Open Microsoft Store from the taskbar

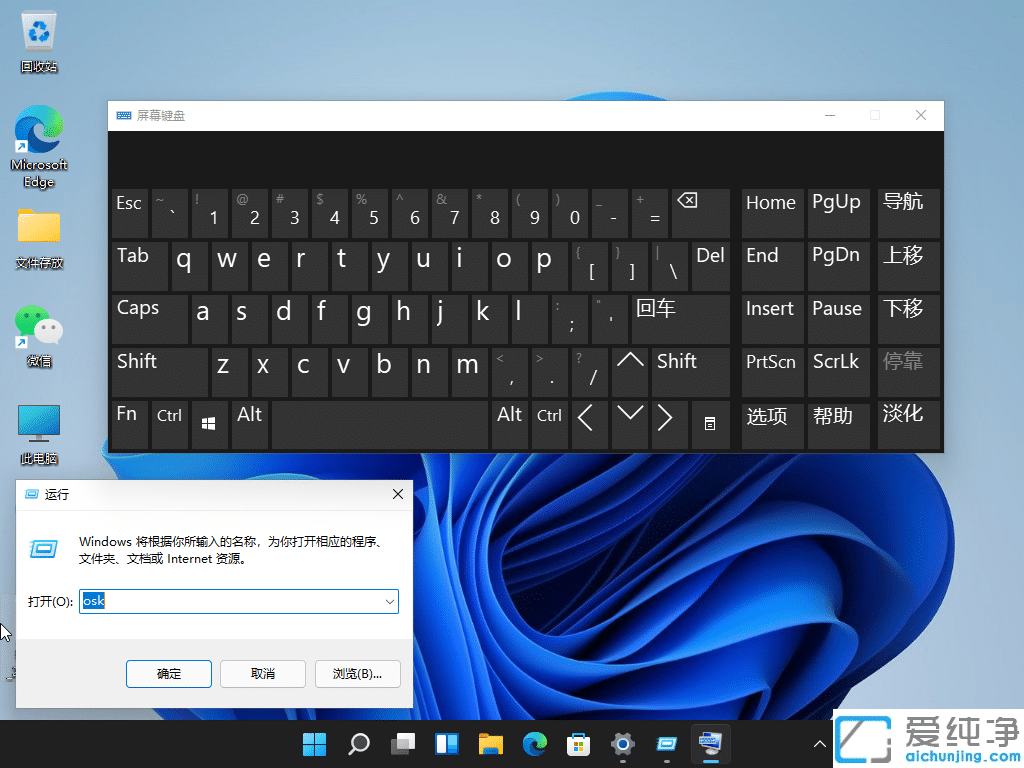(578, 745)
